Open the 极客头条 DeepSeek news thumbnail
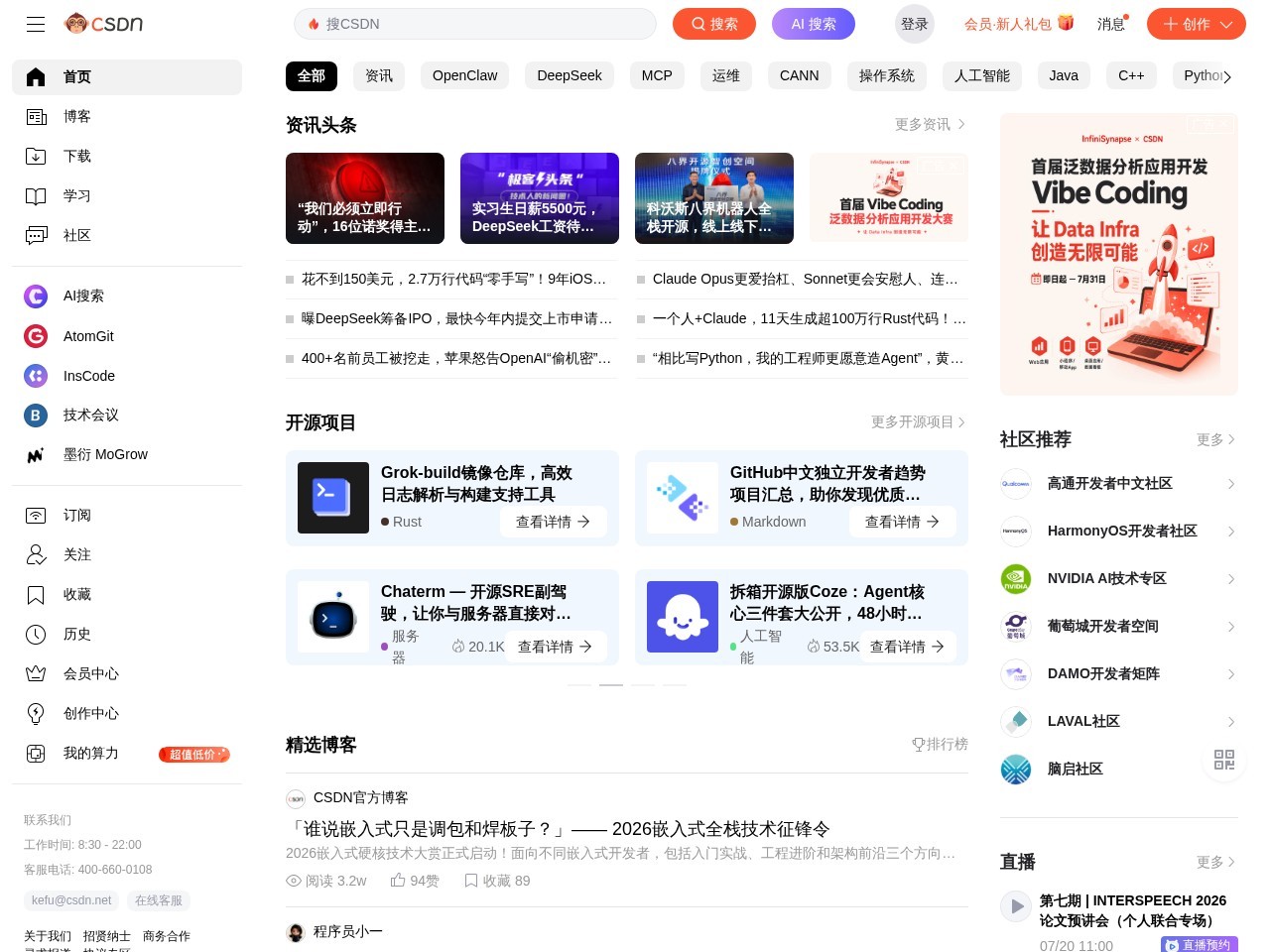The image size is (1270, 952). [540, 197]
